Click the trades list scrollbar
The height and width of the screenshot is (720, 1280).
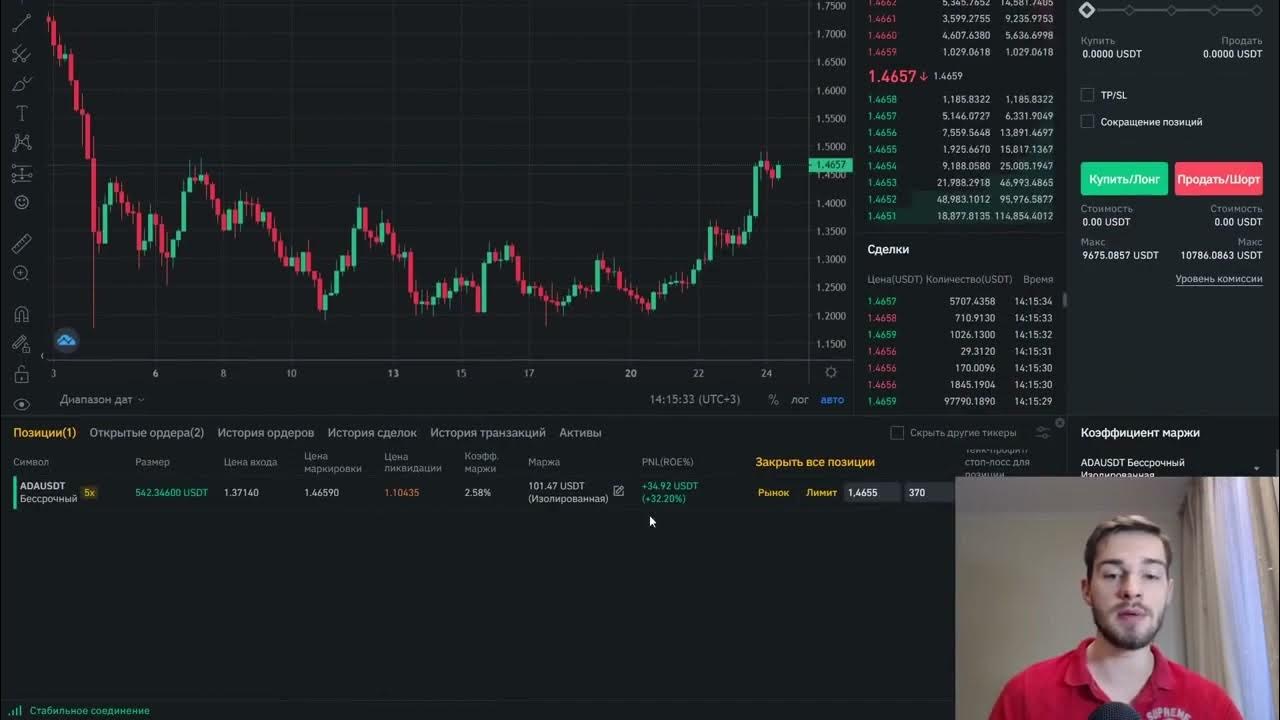1064,300
